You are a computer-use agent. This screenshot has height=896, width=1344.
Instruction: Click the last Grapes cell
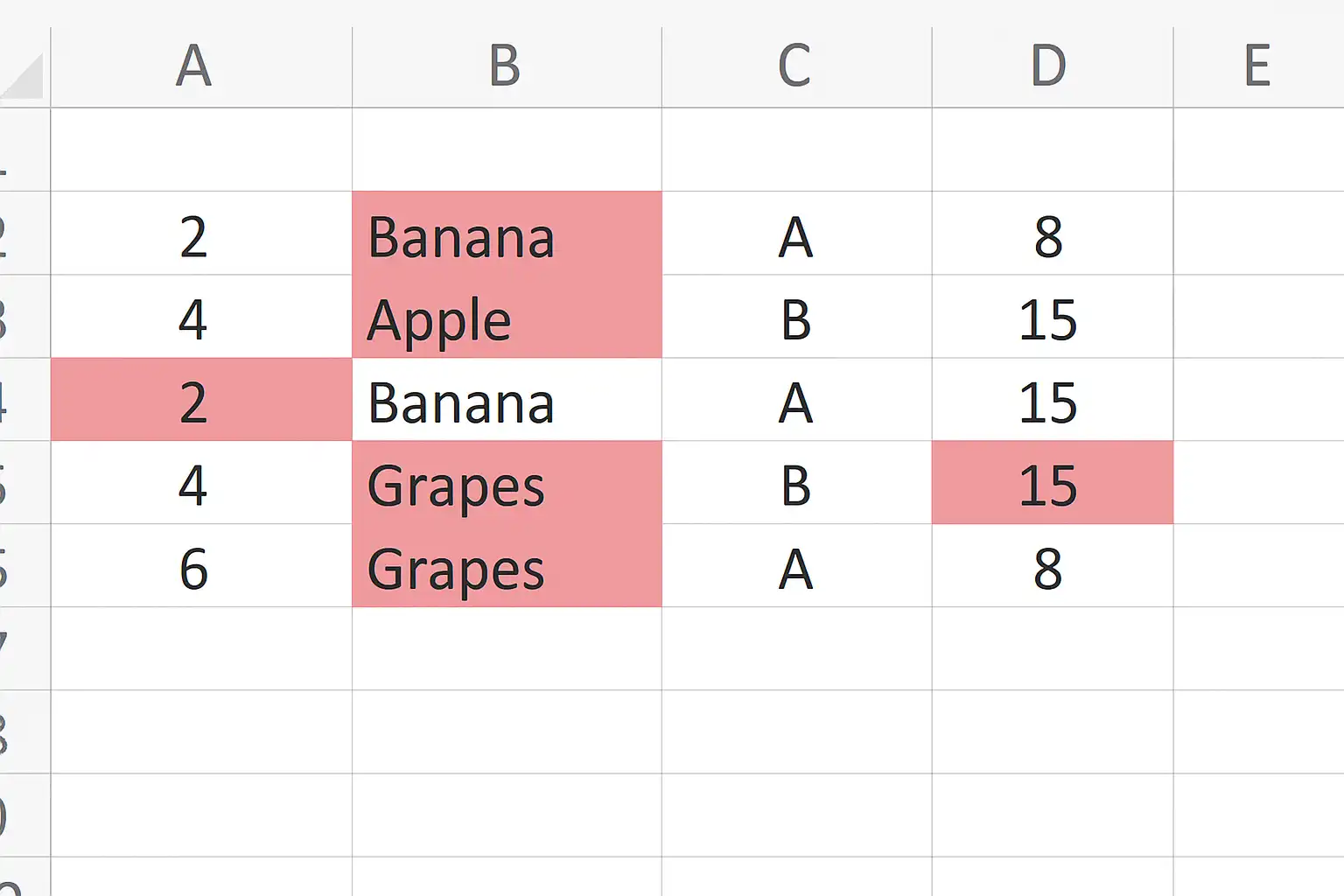pos(507,565)
